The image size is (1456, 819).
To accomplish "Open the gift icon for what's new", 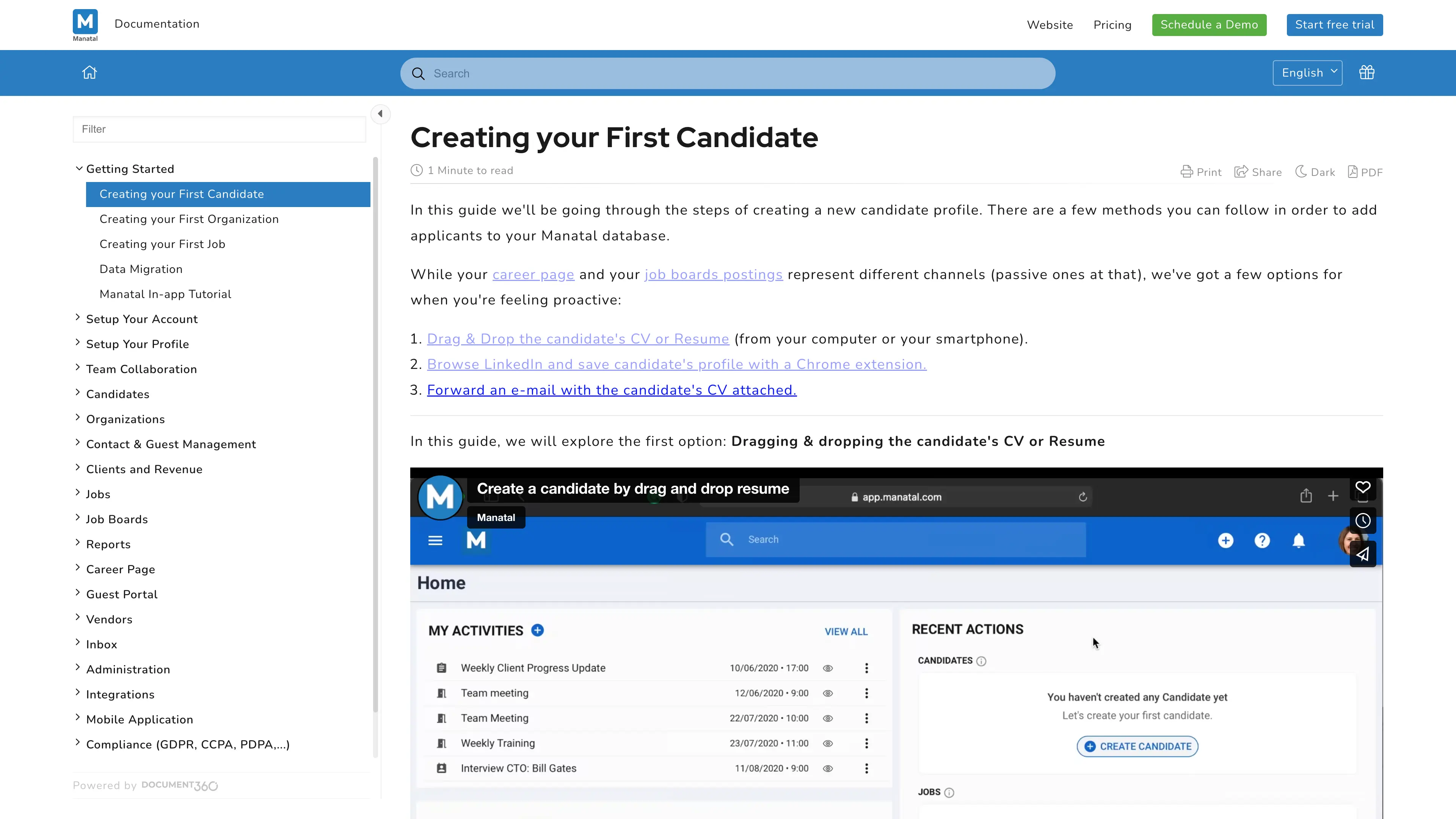I will point(1367,72).
